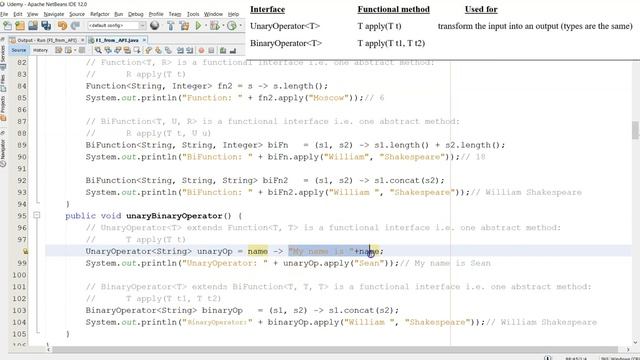The width and height of the screenshot is (640, 360).
Task: Click method name unaryBinaryOperator on line 95
Action: coord(174,216)
